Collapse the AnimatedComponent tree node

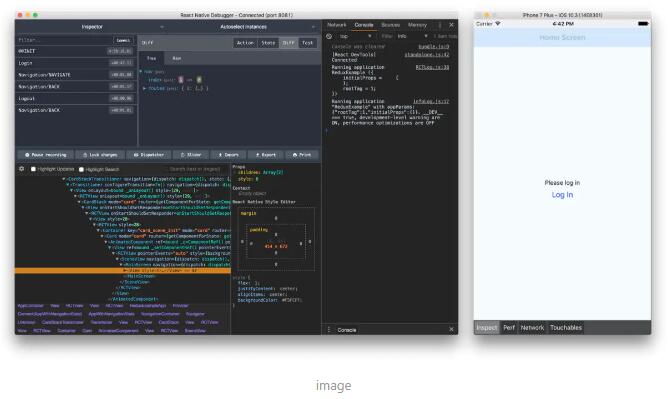click(x=106, y=242)
